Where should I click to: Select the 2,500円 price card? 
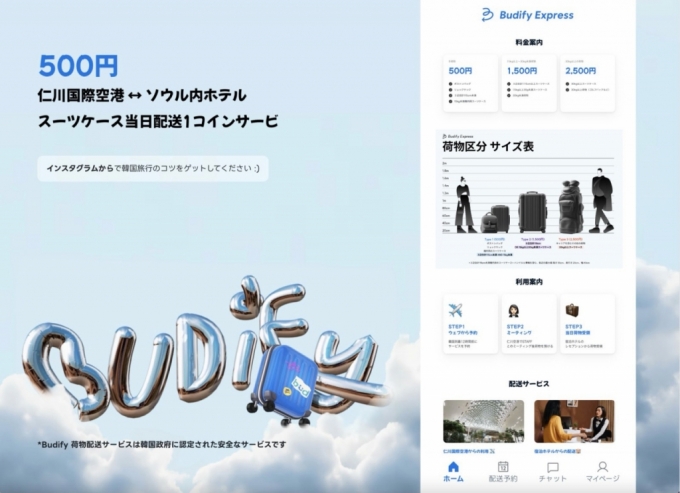[x=588, y=83]
